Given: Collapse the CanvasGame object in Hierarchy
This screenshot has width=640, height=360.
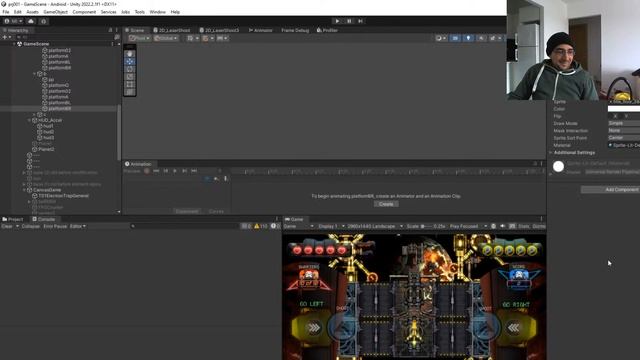Looking at the screenshot, I should [24, 190].
